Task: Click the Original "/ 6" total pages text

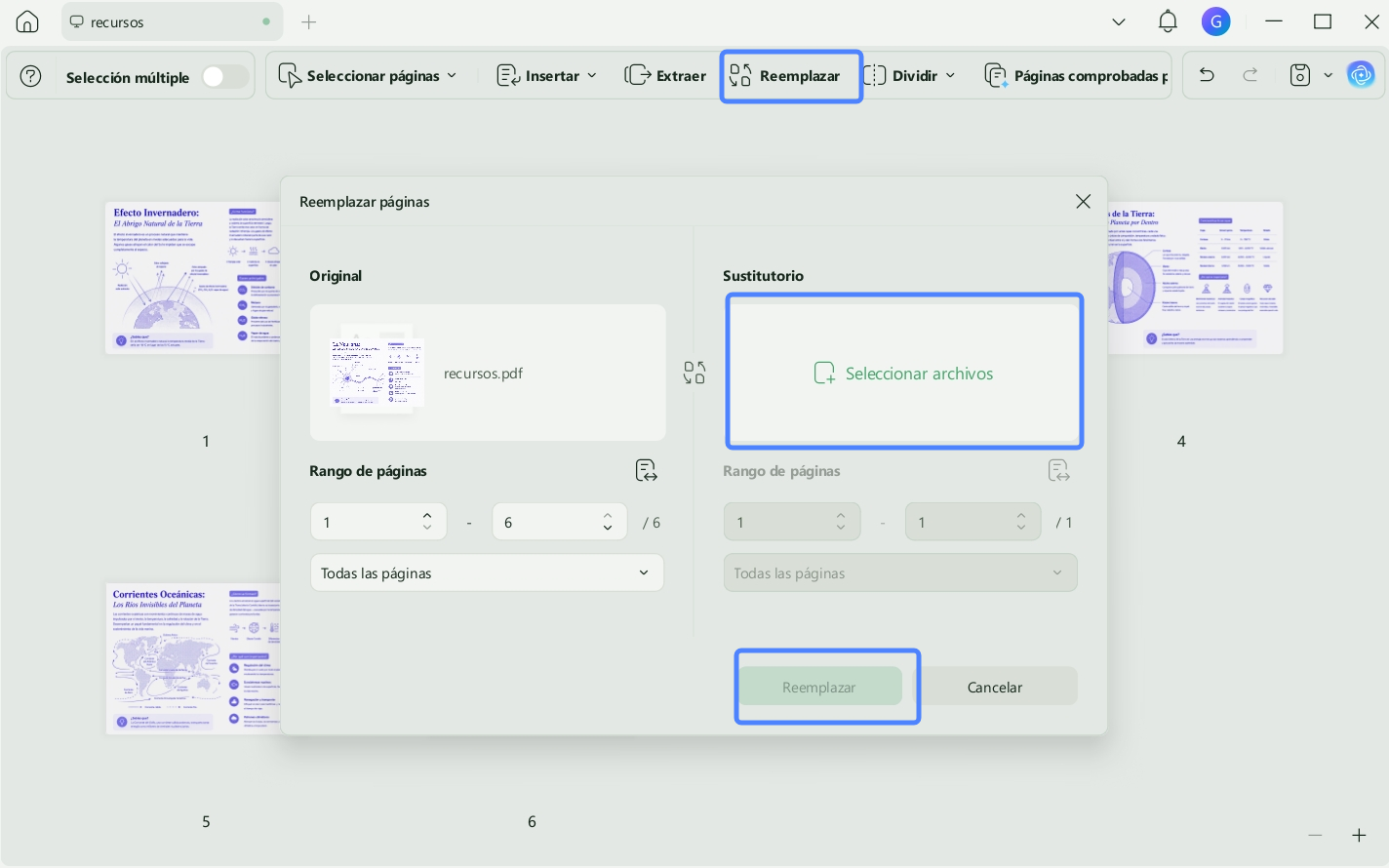Action: (x=652, y=523)
